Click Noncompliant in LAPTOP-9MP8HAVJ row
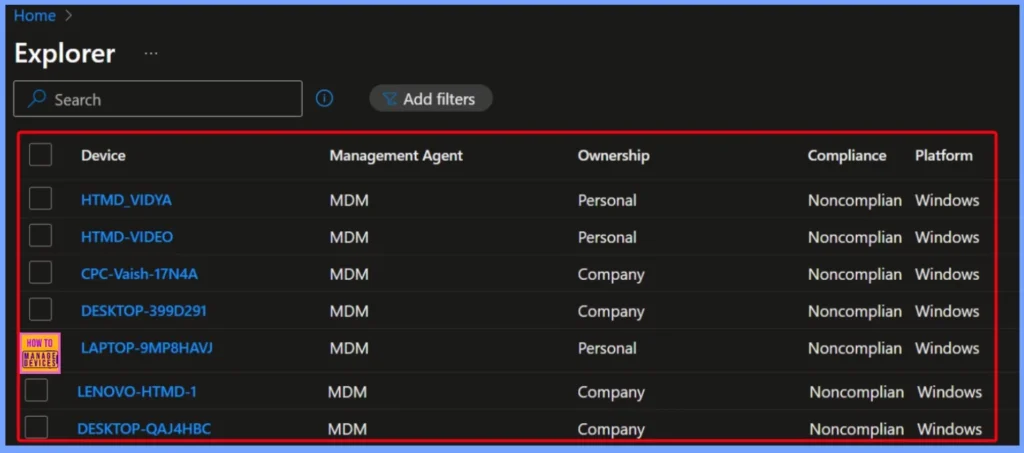This screenshot has height=453, width=1024. coord(855,349)
